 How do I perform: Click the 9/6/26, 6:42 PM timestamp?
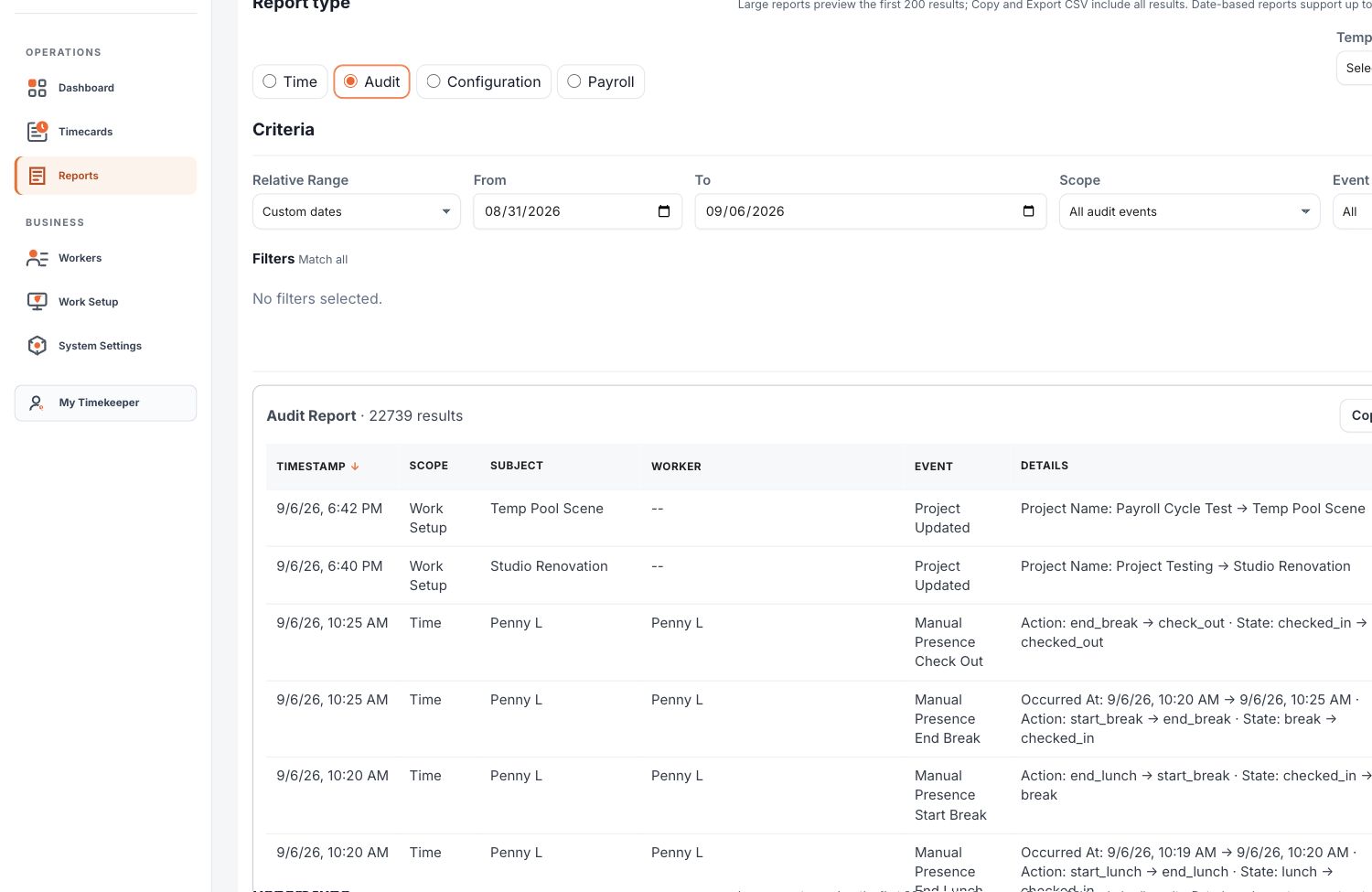[x=329, y=509]
